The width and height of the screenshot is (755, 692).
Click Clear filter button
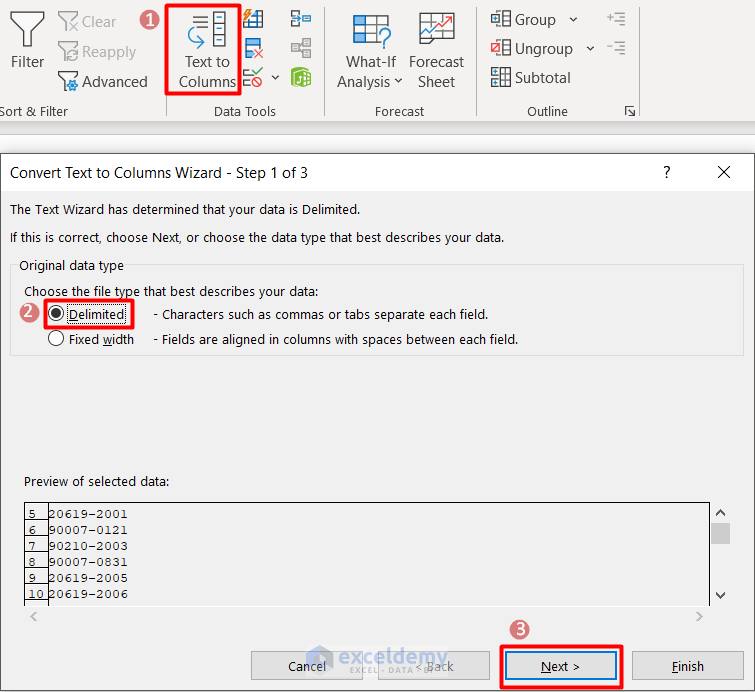tap(87, 22)
